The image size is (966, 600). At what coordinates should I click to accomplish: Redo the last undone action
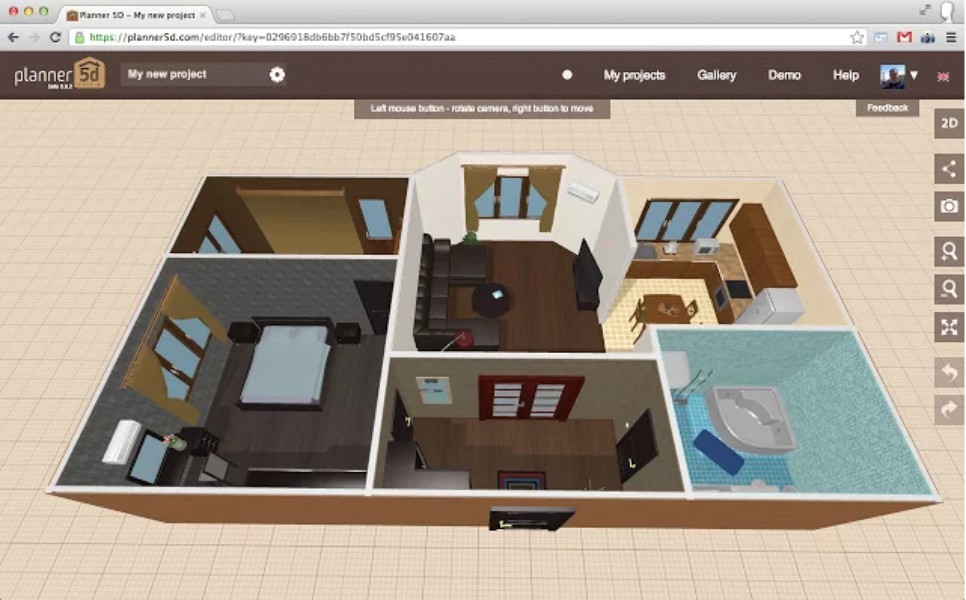tap(948, 409)
